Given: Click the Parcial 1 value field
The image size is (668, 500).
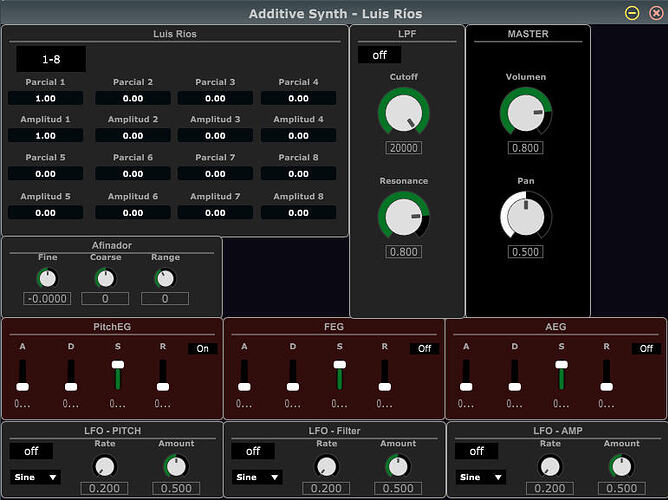Looking at the screenshot, I should coord(46,98).
